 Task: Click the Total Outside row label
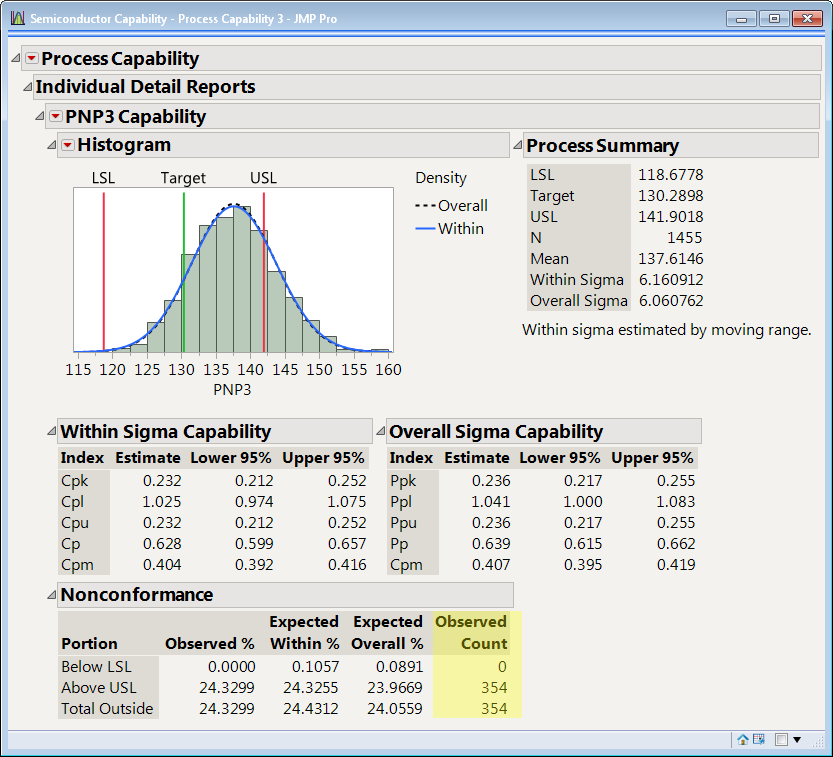(107, 709)
